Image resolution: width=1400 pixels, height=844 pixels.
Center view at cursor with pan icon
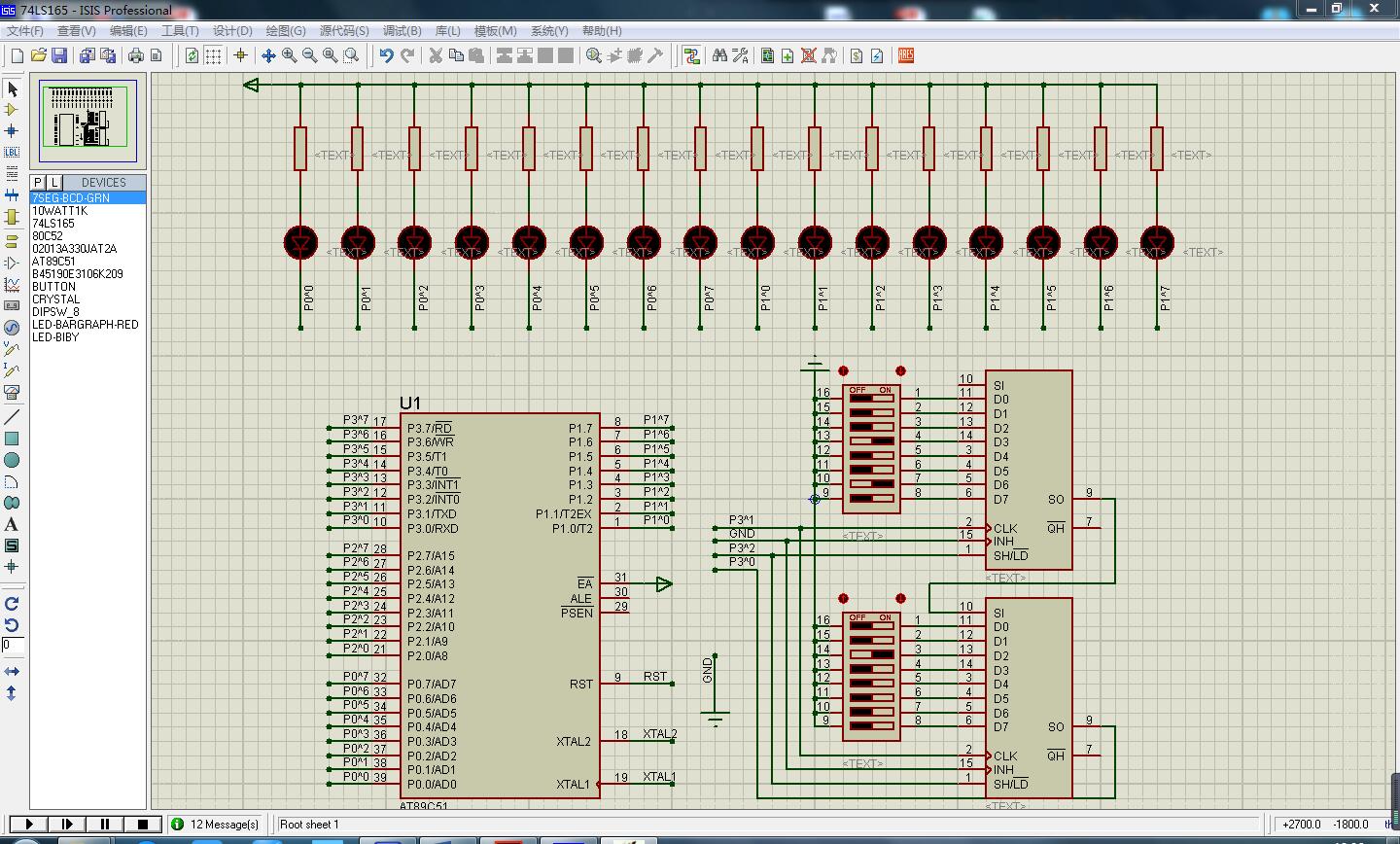pyautogui.click(x=268, y=55)
